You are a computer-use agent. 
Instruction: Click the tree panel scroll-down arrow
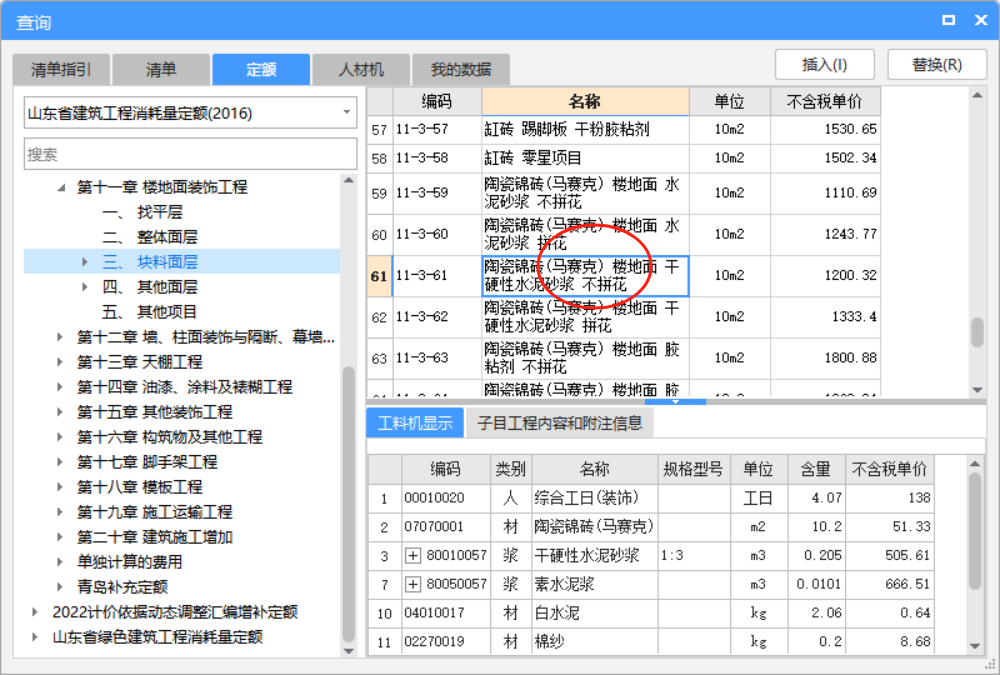click(x=348, y=651)
